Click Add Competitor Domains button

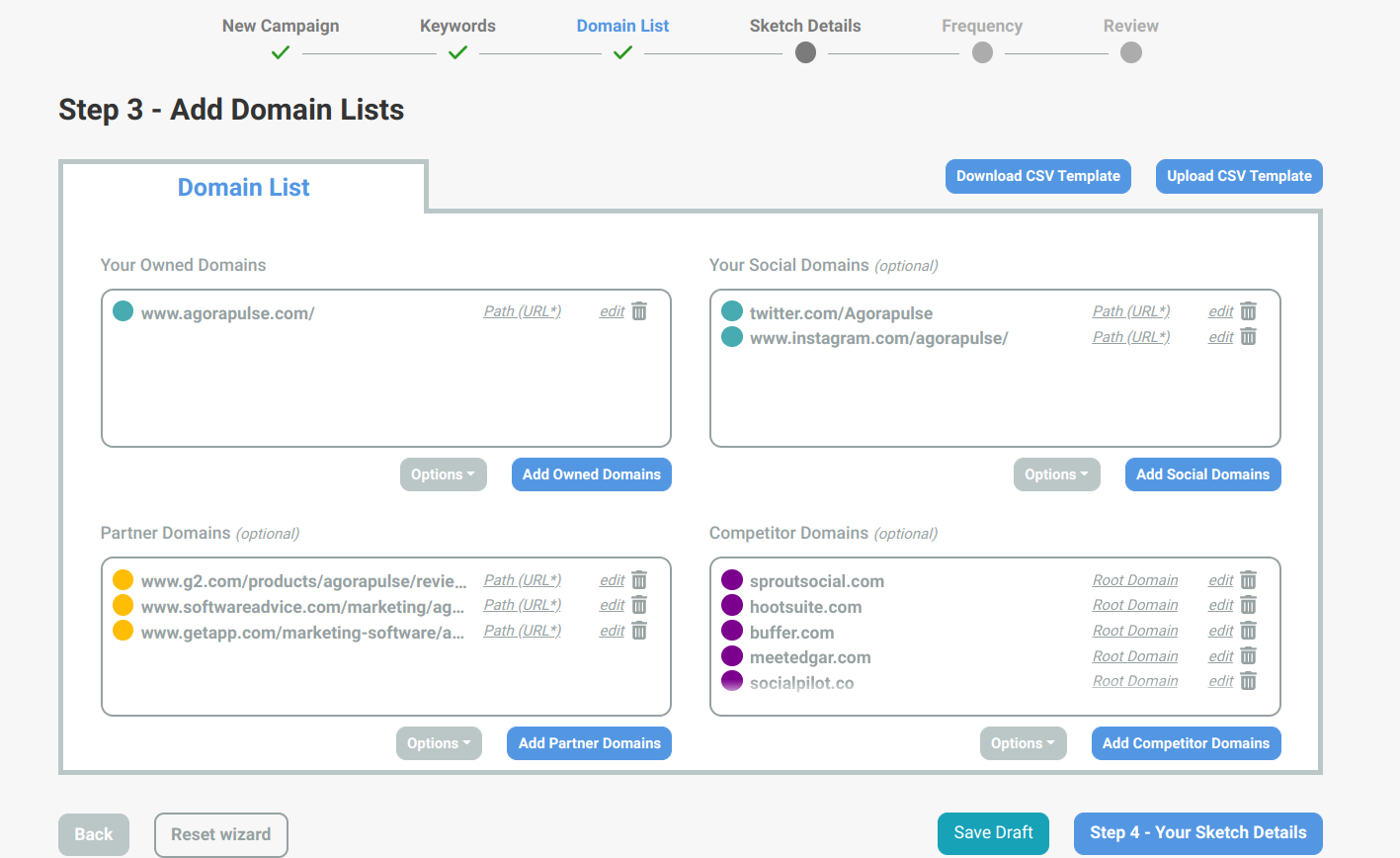click(x=1186, y=743)
